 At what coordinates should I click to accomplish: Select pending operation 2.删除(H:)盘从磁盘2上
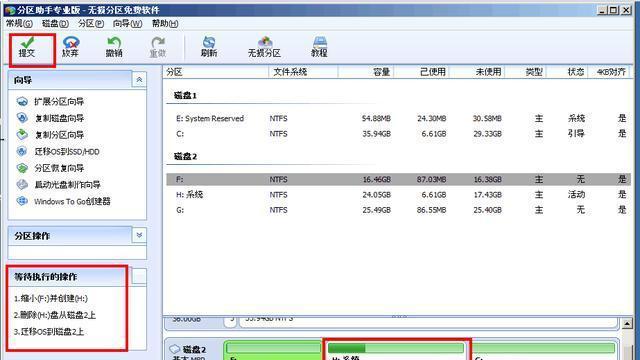click(x=55, y=315)
